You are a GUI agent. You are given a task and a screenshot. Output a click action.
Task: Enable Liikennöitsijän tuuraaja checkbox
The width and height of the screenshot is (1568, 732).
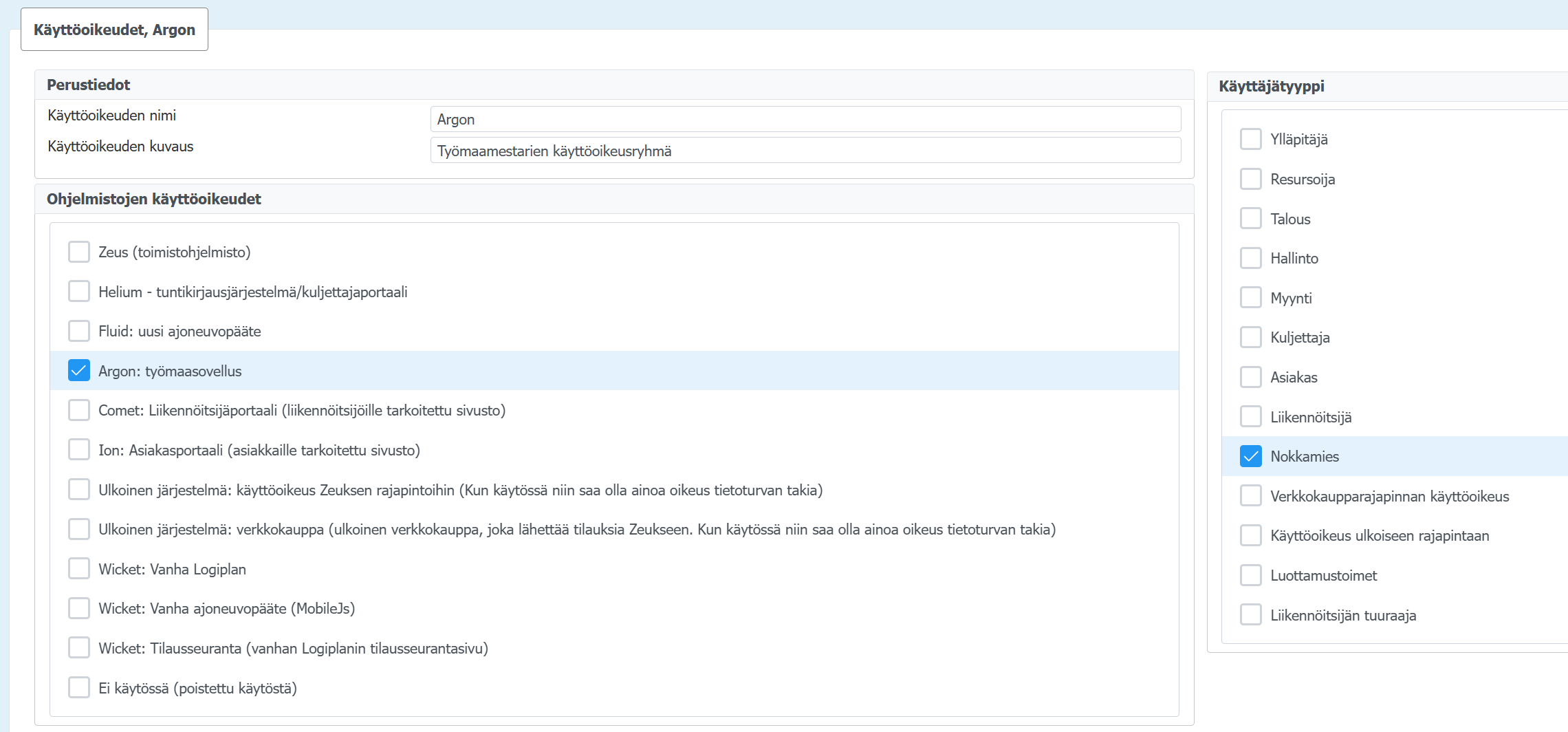tap(1251, 615)
